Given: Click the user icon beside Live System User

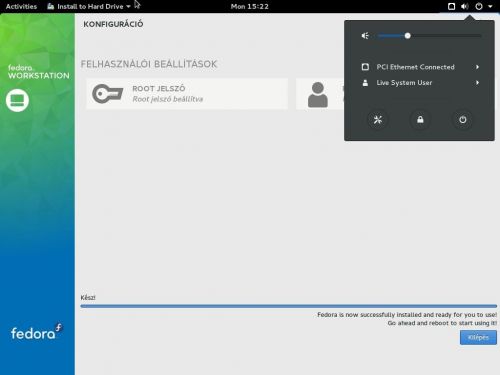Looking at the screenshot, I should coord(365,83).
